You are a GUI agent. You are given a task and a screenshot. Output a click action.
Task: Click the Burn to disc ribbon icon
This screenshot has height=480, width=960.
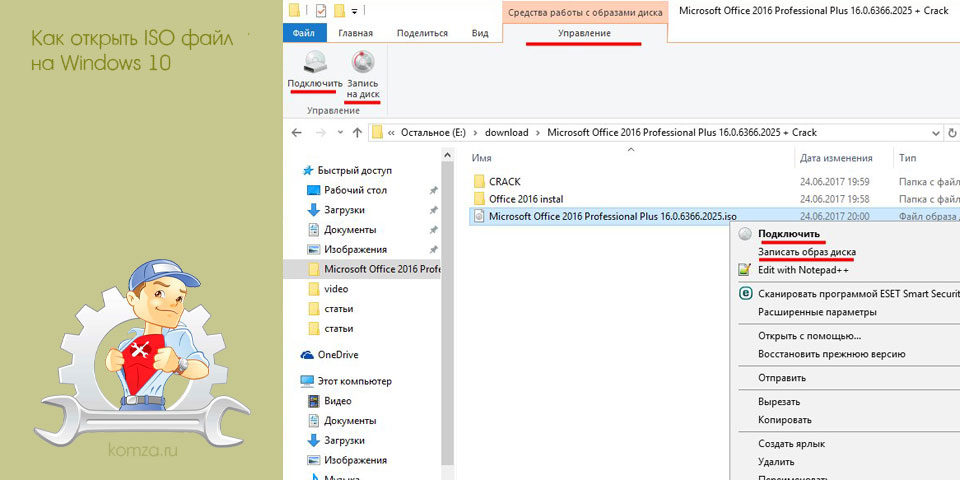[362, 62]
